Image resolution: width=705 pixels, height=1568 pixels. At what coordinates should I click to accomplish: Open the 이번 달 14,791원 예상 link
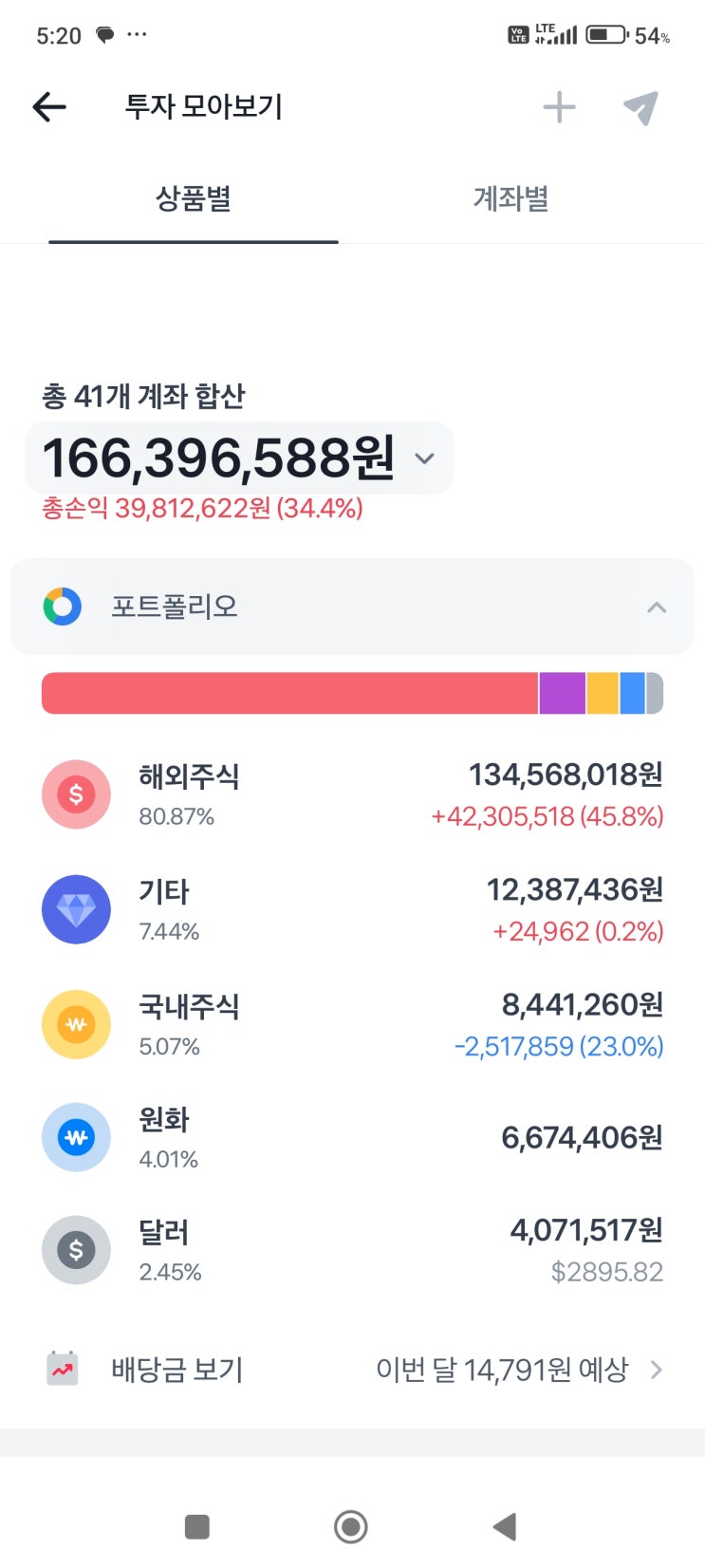click(x=502, y=1370)
